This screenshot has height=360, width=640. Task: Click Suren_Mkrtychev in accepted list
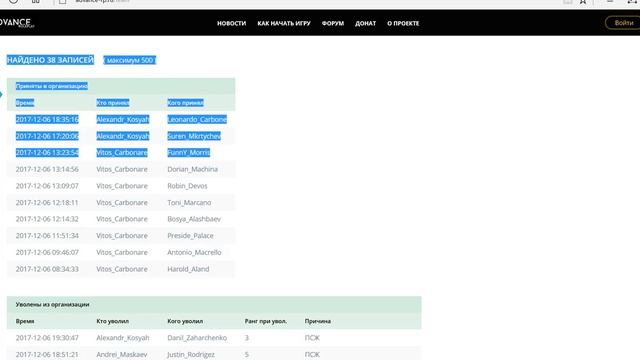coord(194,136)
